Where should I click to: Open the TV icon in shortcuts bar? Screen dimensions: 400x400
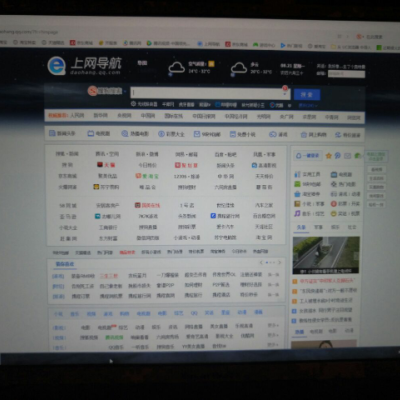(x=91, y=134)
